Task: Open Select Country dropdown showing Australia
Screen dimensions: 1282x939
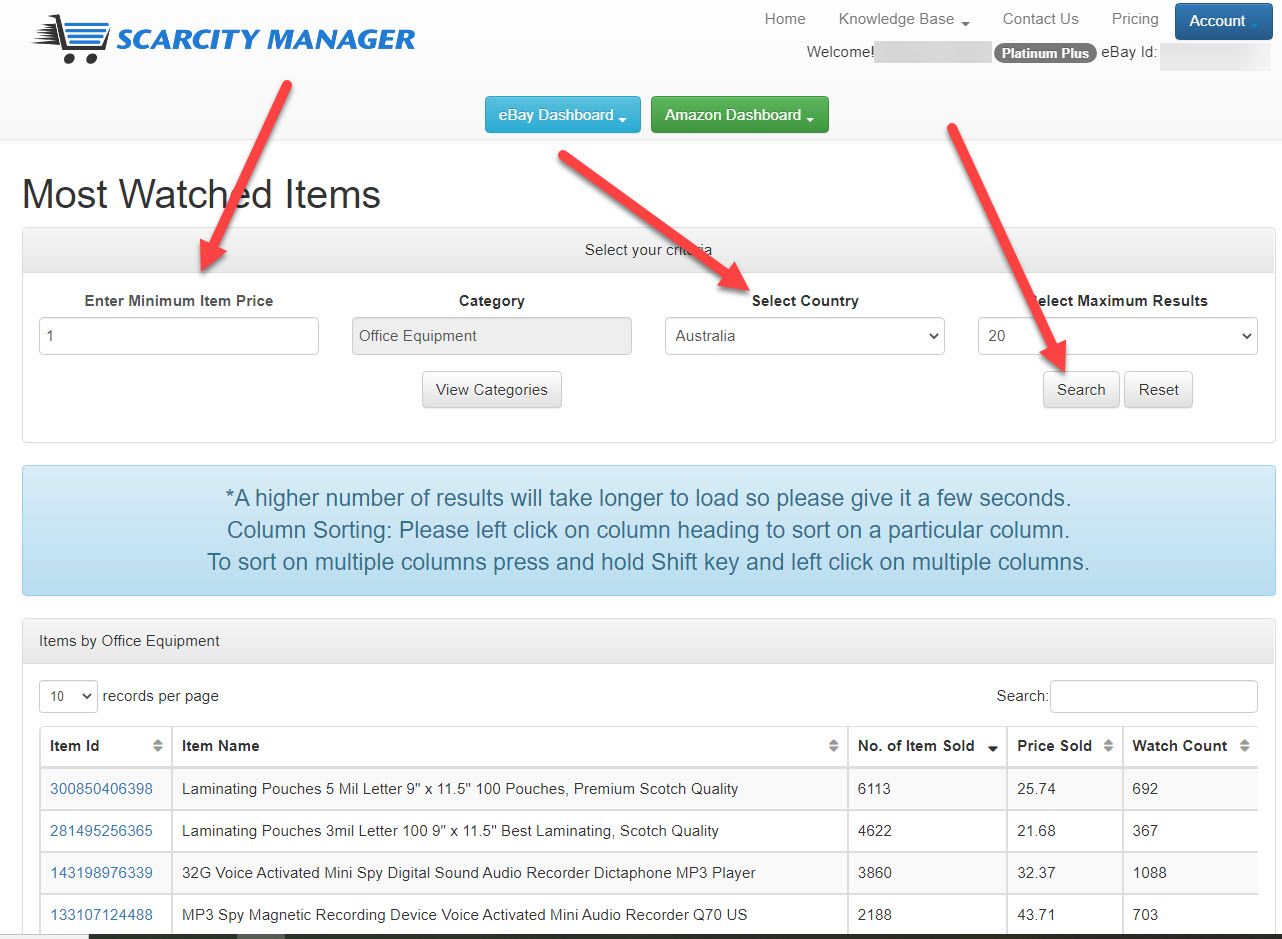Action: coord(805,336)
